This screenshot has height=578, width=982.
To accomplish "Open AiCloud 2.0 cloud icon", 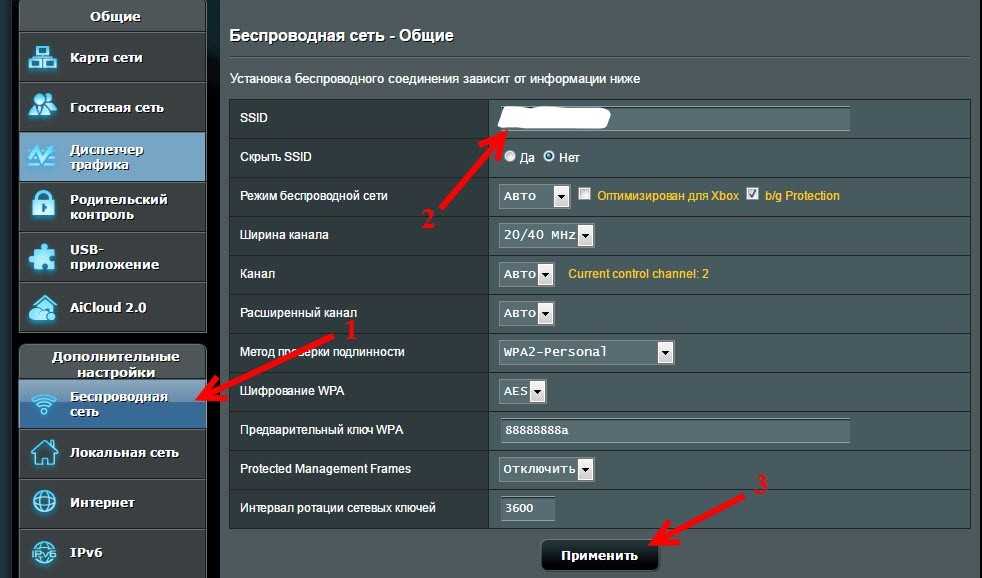I will [x=43, y=307].
